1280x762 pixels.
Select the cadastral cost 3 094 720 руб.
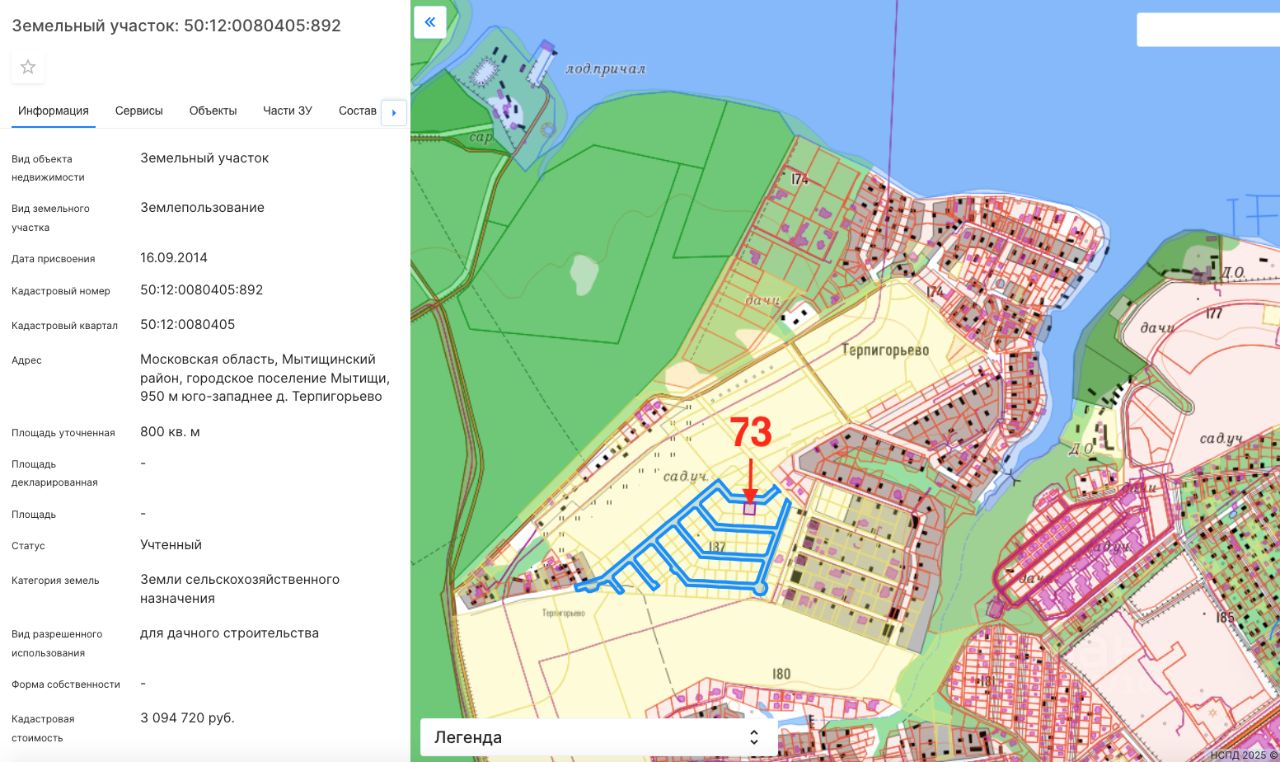187,718
